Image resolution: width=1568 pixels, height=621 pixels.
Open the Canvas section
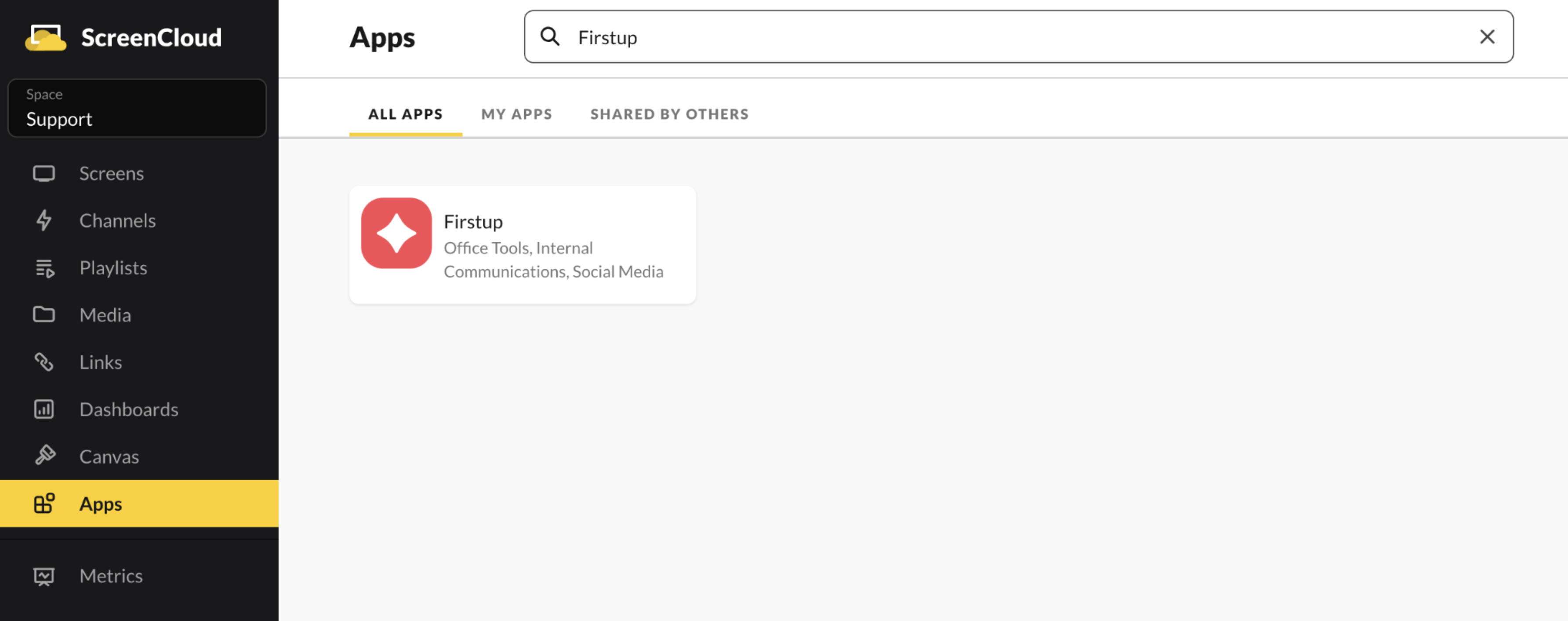(139, 457)
